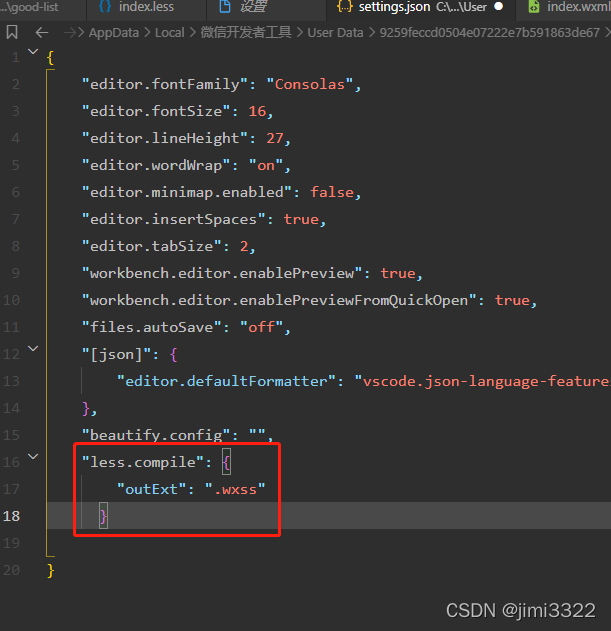Go forward with the right arrow

pos(70,33)
